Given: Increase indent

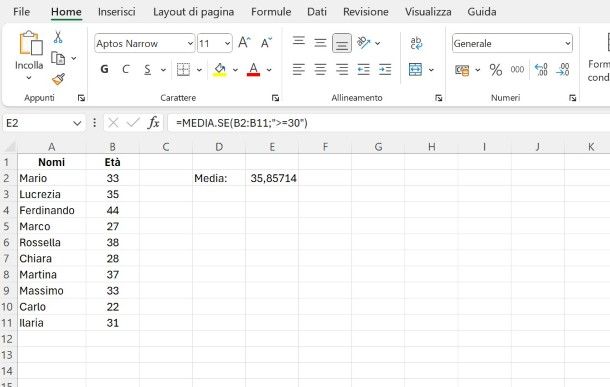Looking at the screenshot, I should (385, 70).
